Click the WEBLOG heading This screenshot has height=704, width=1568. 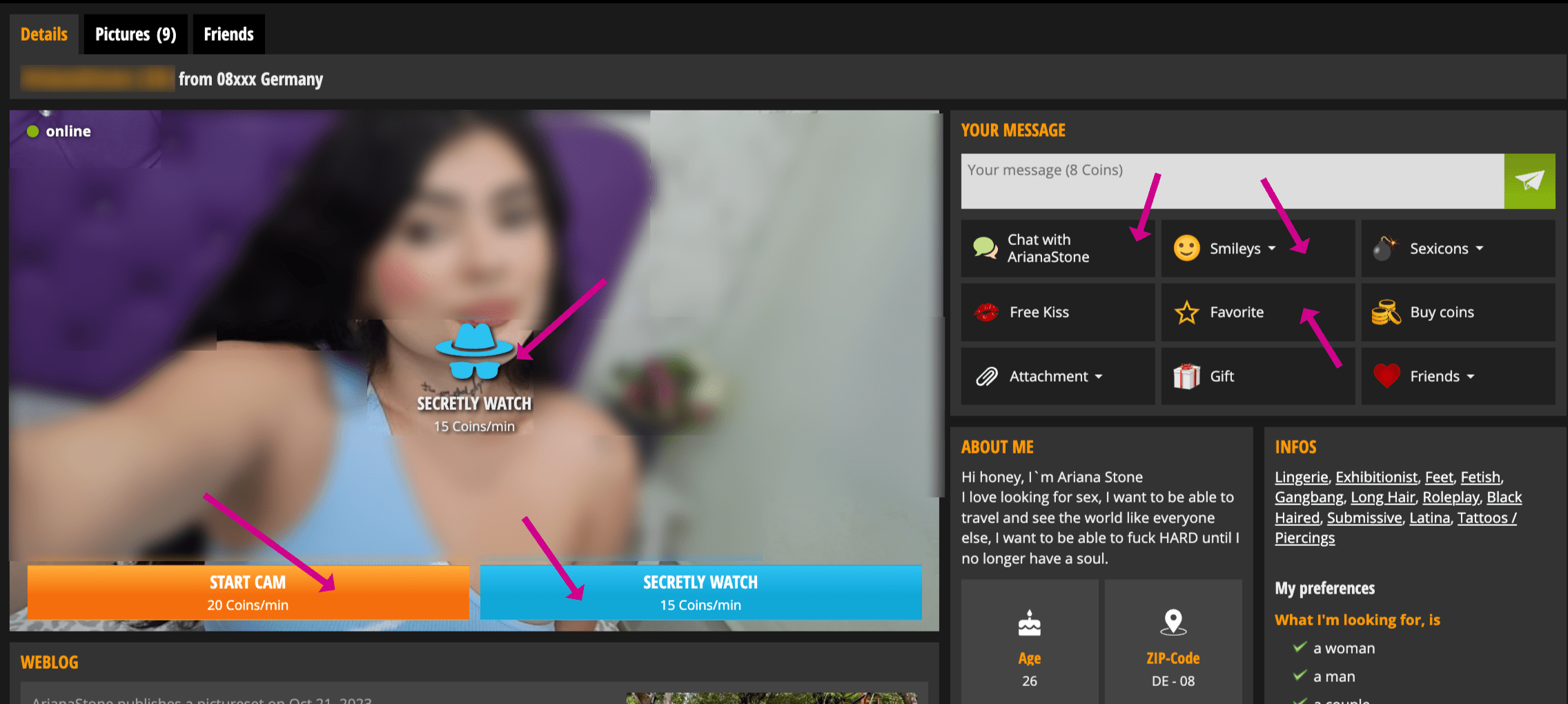pyautogui.click(x=50, y=663)
